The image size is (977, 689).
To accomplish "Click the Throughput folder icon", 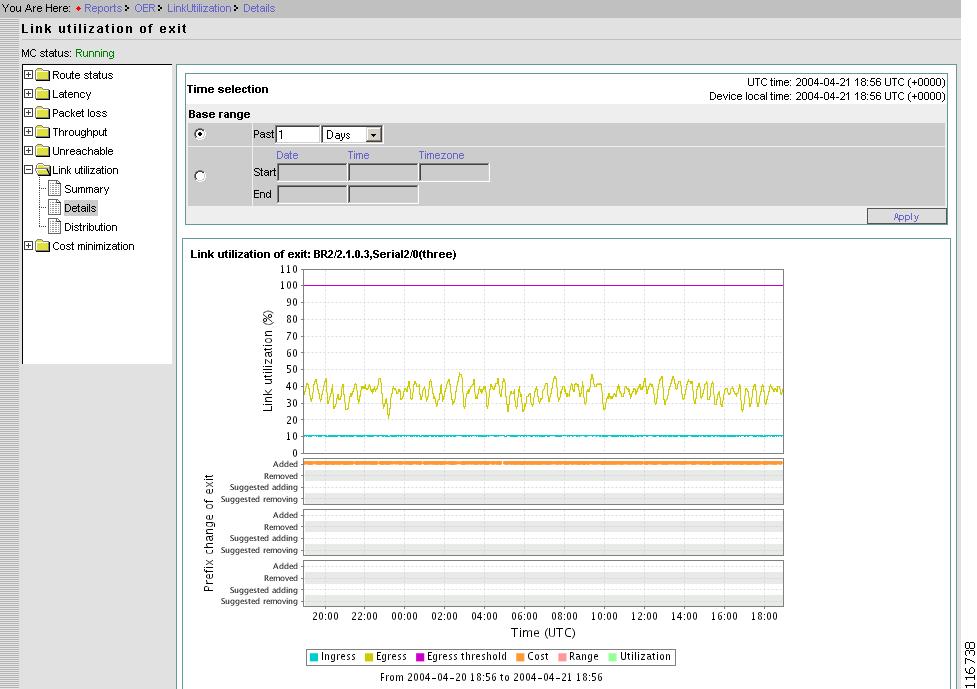I will (43, 132).
